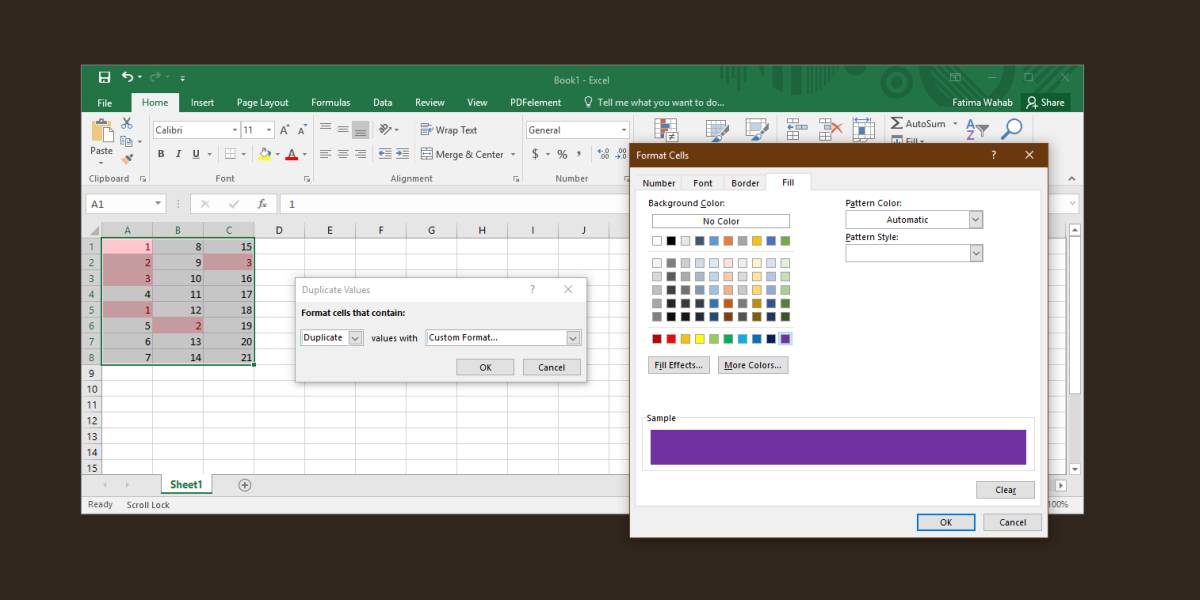The height and width of the screenshot is (600, 1200).
Task: Apply the Fill Color bucket
Action: tap(264, 154)
